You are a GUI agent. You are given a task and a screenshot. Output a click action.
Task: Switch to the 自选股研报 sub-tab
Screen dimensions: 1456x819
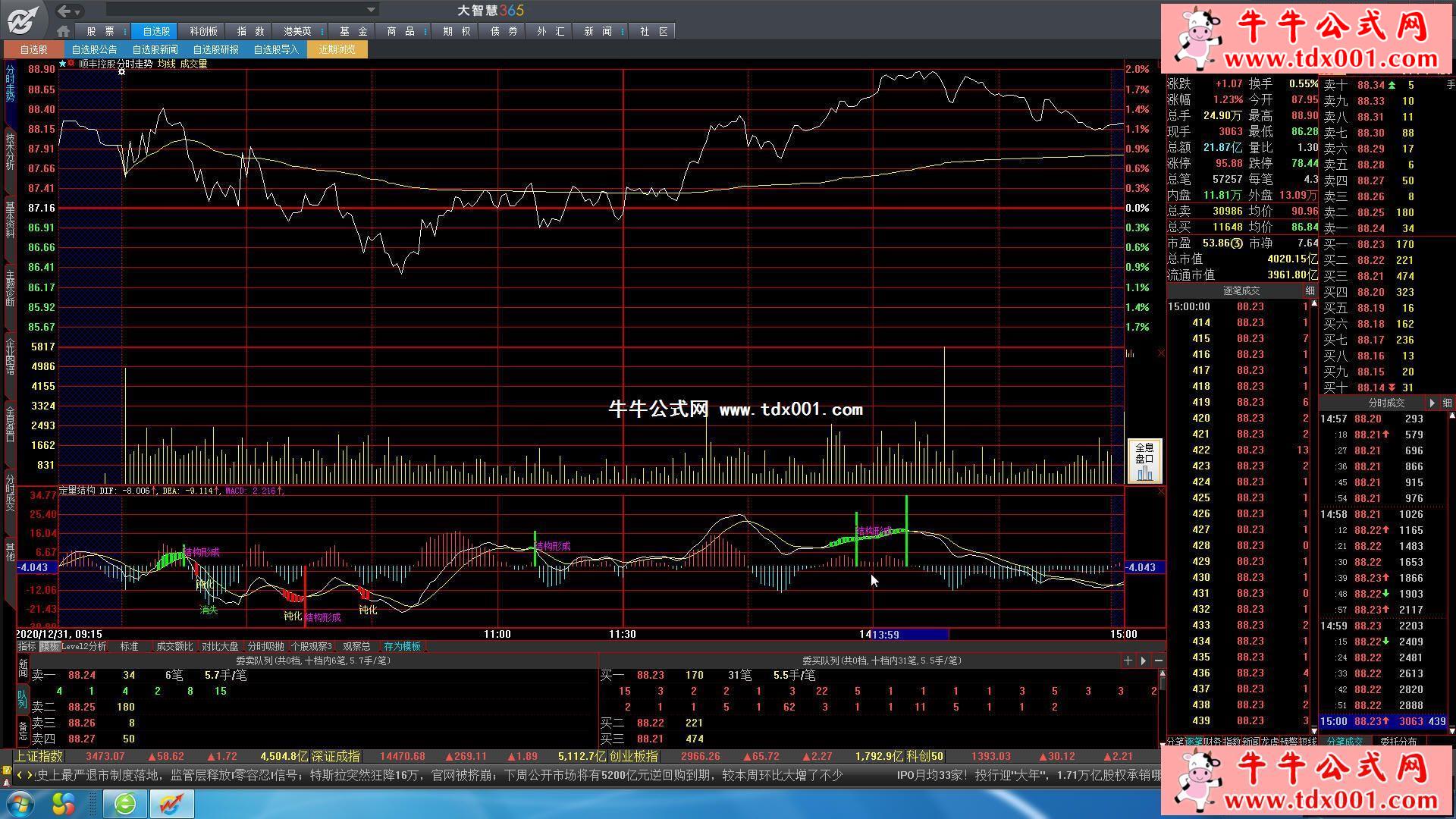pyautogui.click(x=215, y=49)
